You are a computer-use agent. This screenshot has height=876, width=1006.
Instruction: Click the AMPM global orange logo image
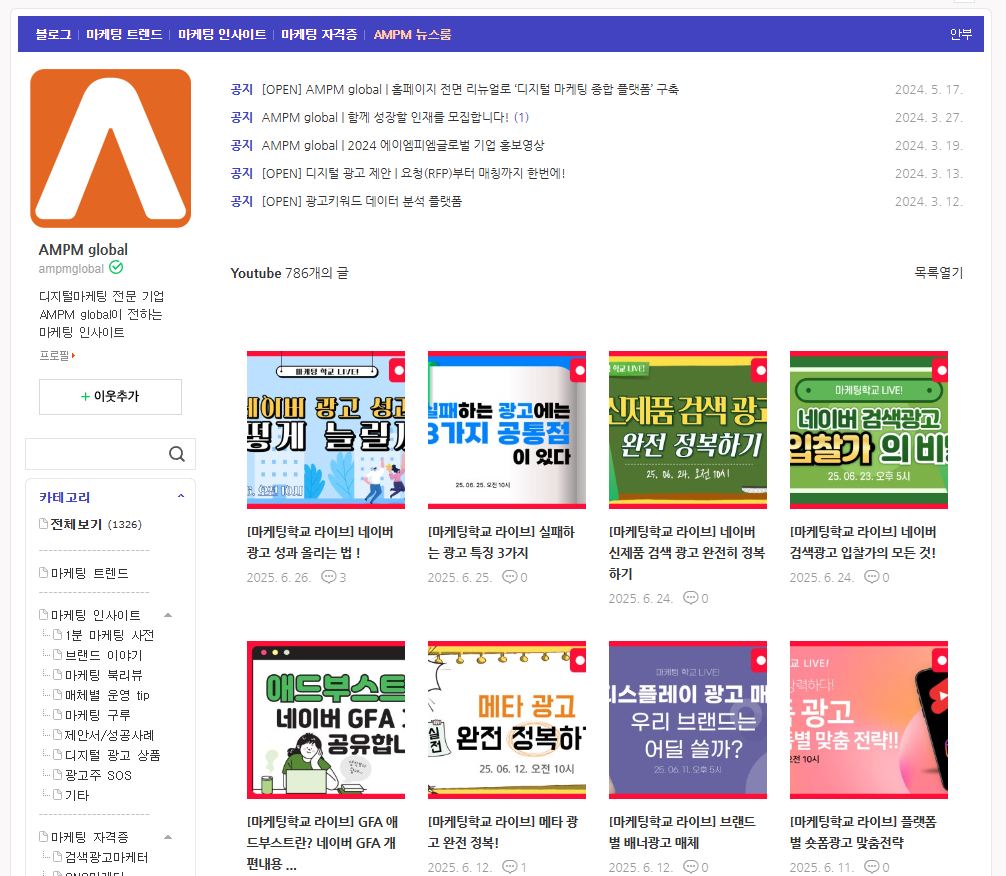(x=110, y=148)
